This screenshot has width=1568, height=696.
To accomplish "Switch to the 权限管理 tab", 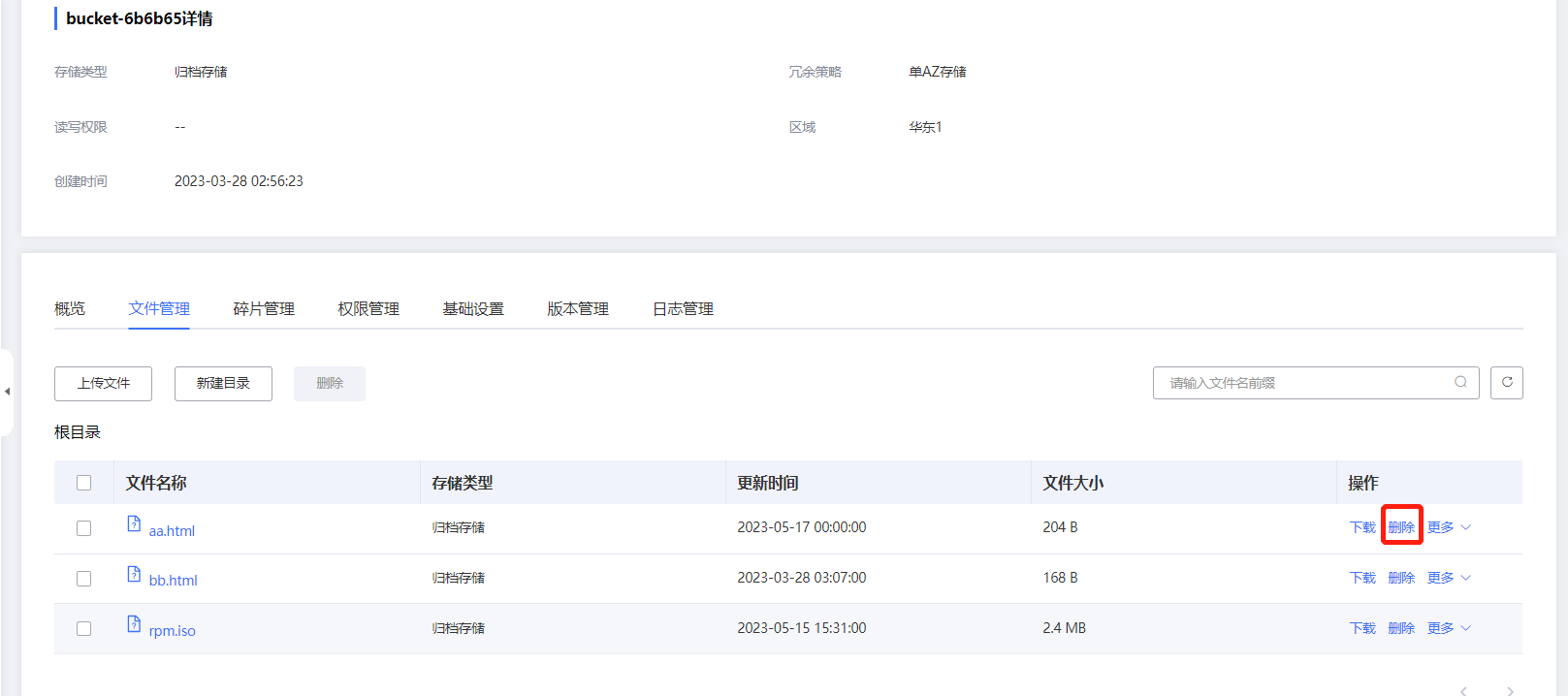I will 368,309.
